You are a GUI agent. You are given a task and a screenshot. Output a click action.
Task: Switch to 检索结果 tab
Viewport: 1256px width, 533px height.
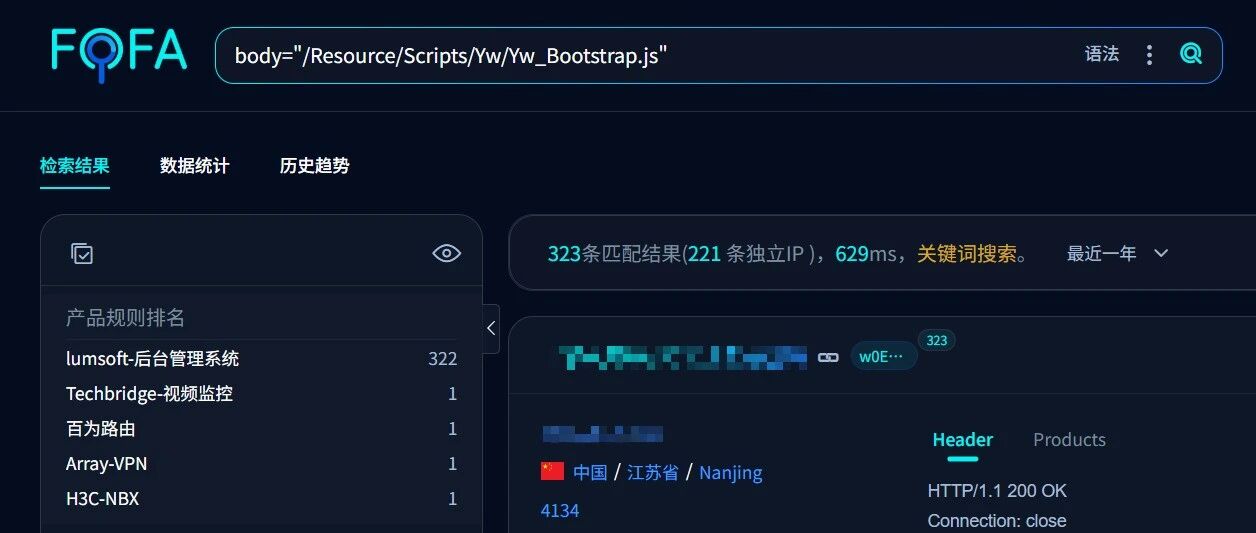click(75, 166)
